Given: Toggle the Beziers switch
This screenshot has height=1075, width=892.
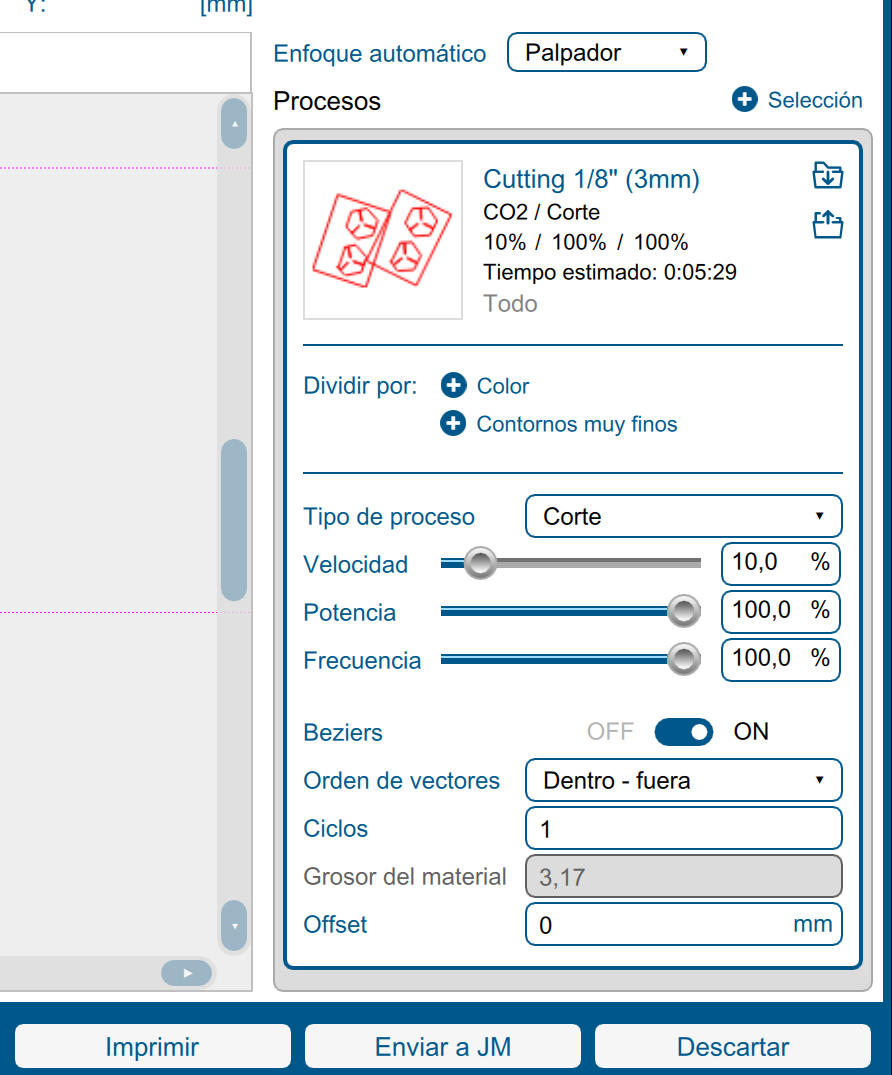Looking at the screenshot, I should click(x=684, y=732).
